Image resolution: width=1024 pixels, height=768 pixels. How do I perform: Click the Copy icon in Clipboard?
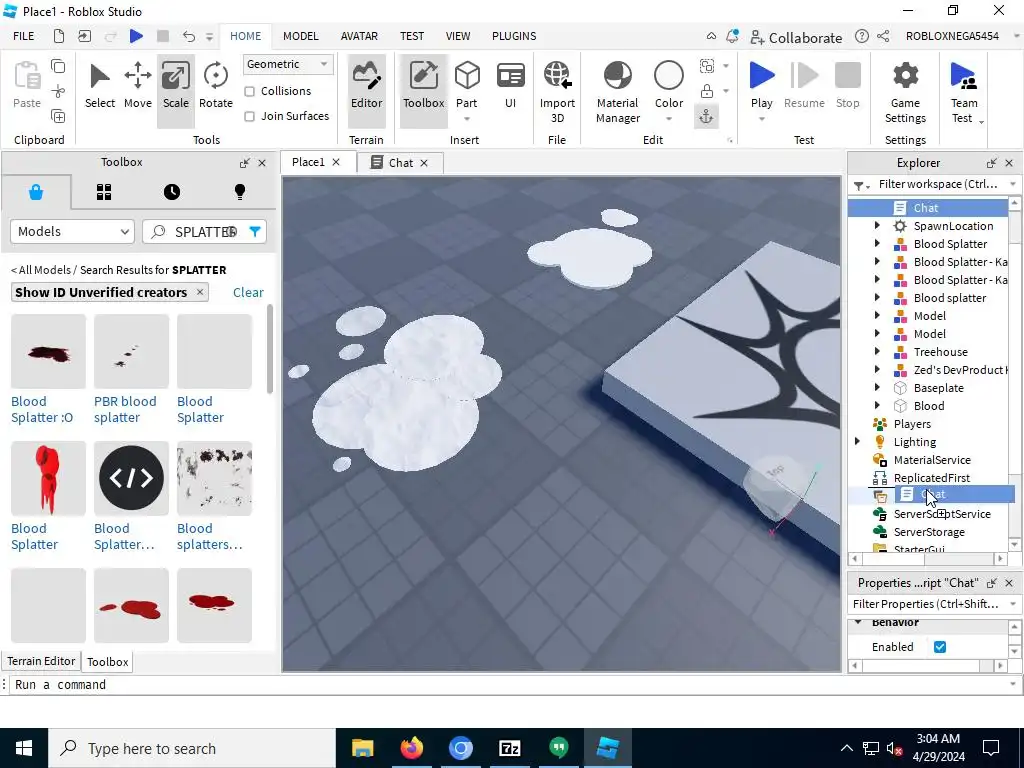point(58,66)
